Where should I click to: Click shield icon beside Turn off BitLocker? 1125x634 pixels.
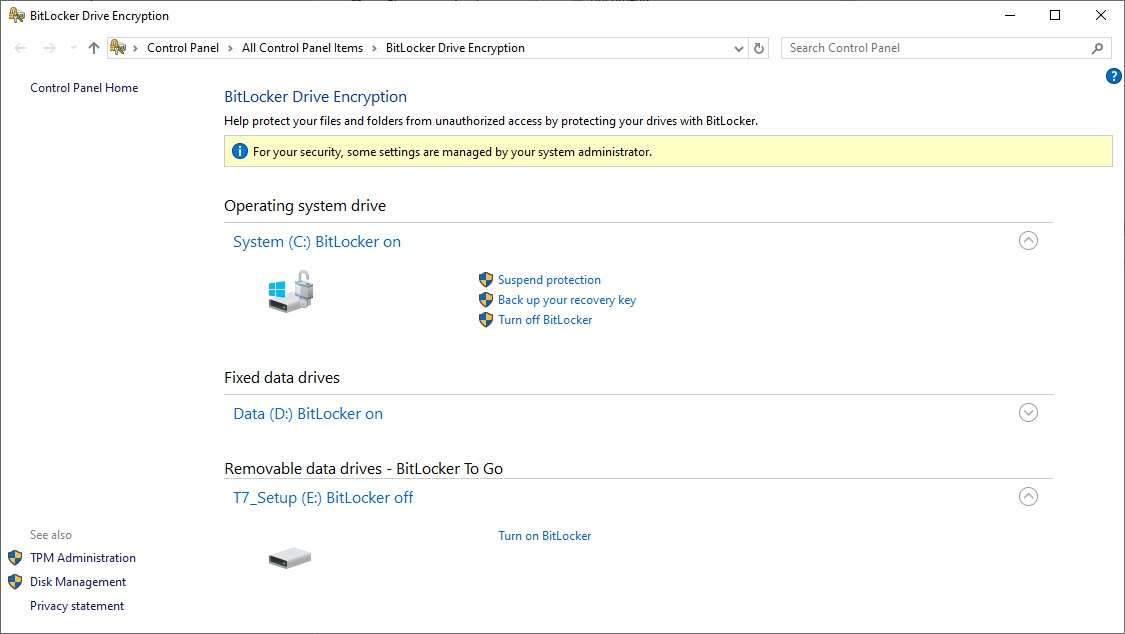(x=486, y=320)
